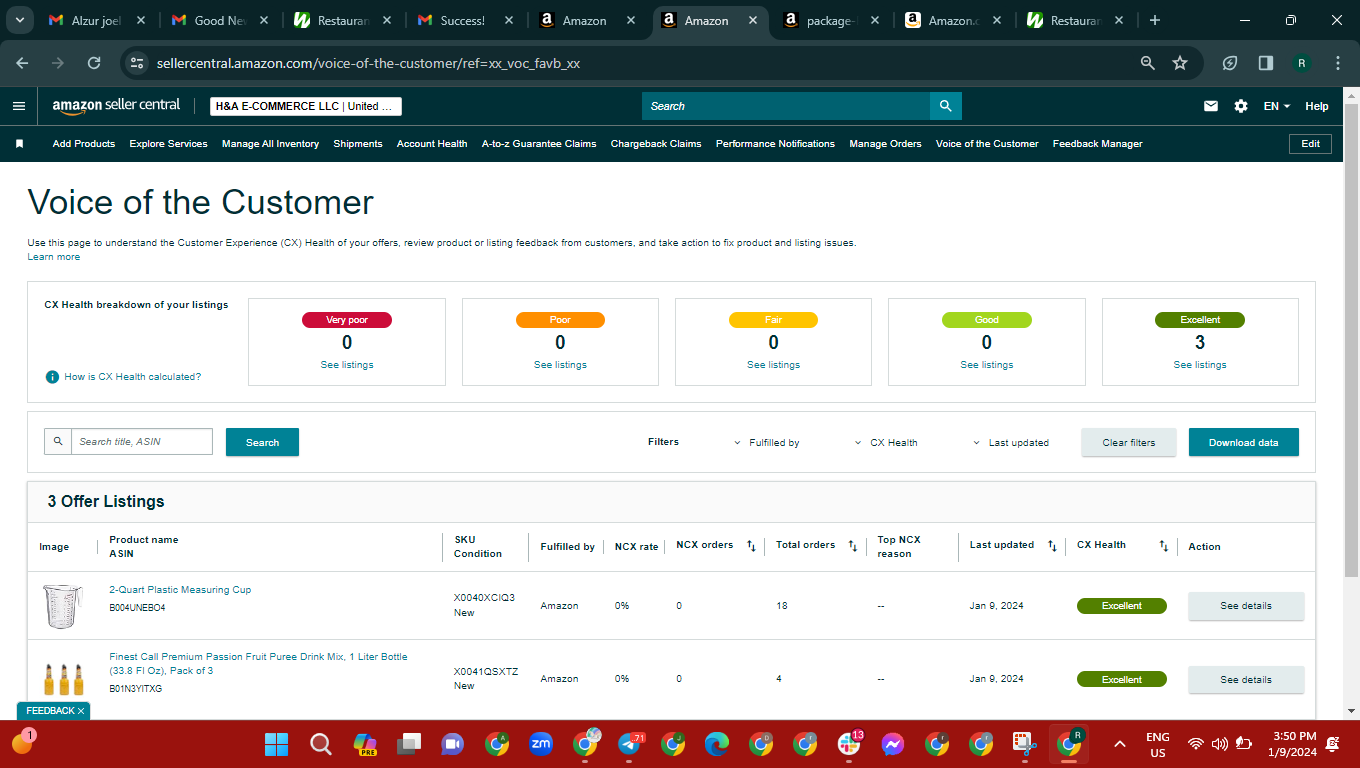Show hidden icons in the system tray
Screen dimensions: 1360x768
1119,744
